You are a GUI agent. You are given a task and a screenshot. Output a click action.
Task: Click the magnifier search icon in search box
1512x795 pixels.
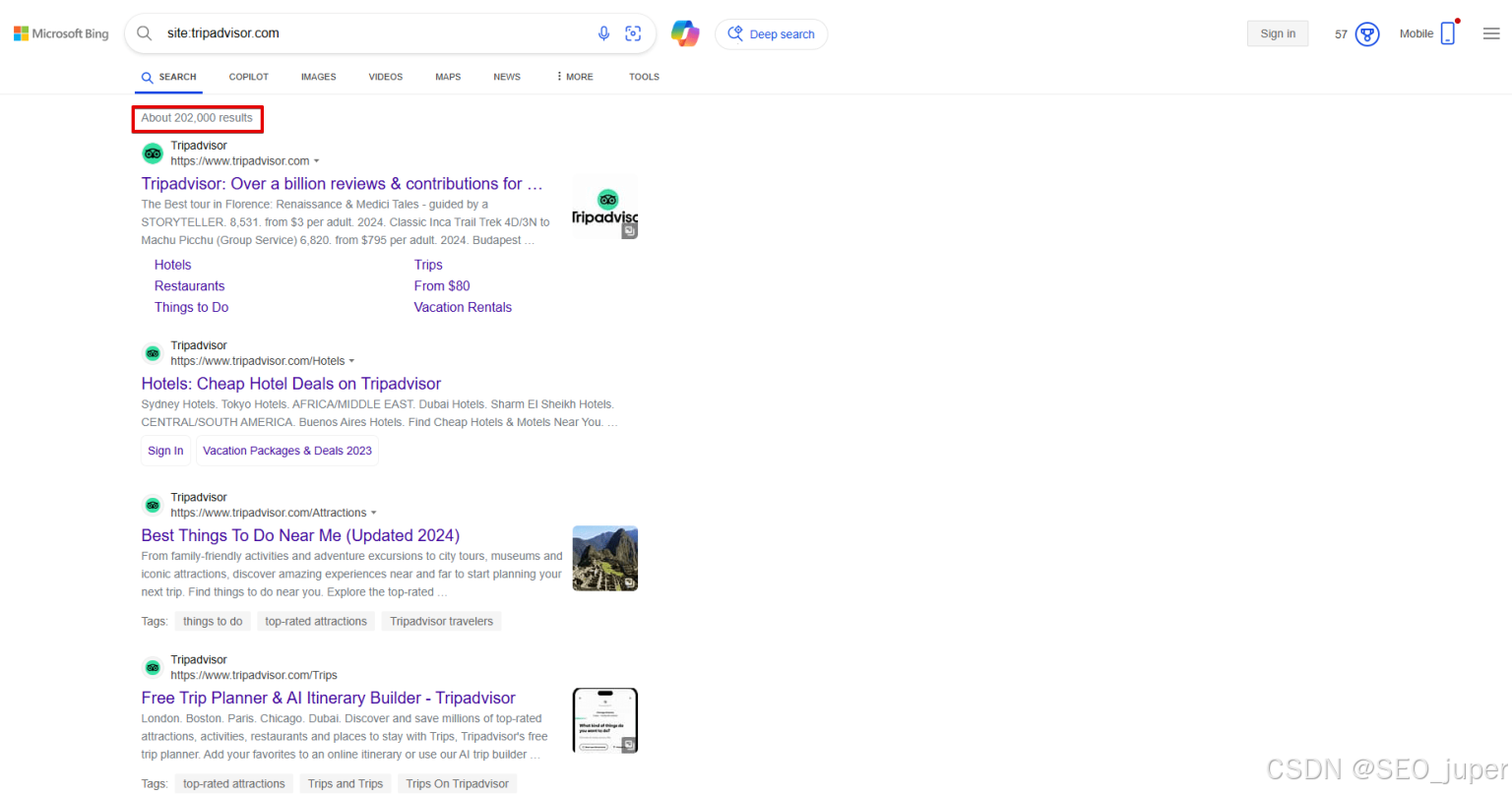click(x=145, y=33)
